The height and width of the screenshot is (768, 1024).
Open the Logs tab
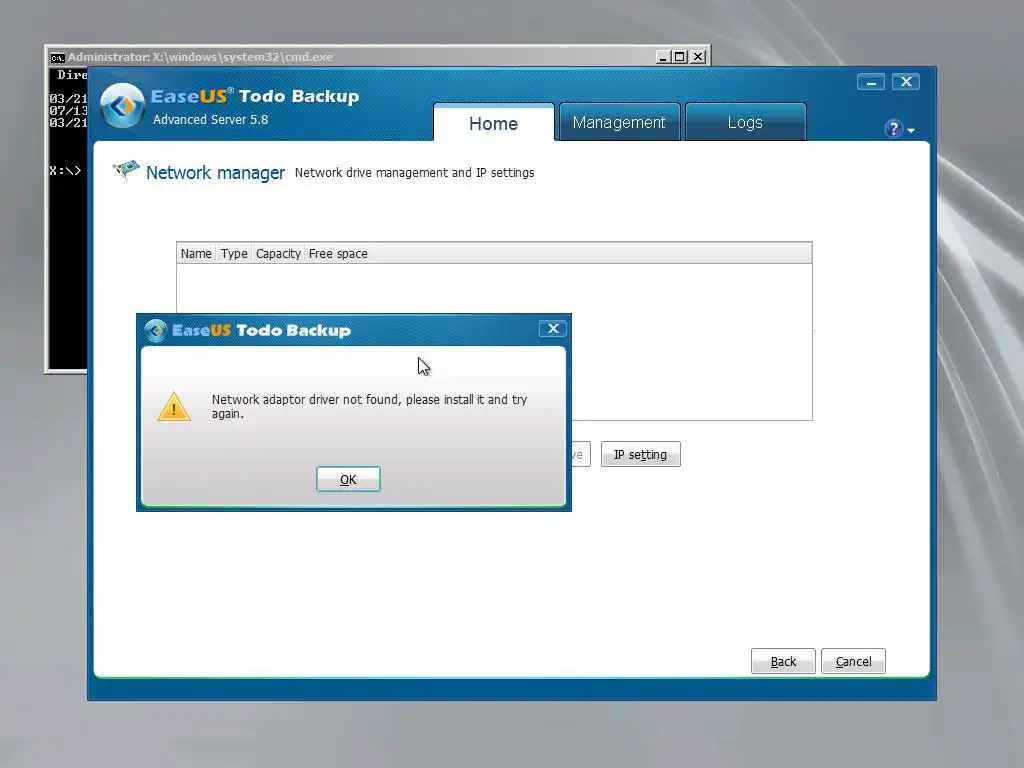(745, 122)
